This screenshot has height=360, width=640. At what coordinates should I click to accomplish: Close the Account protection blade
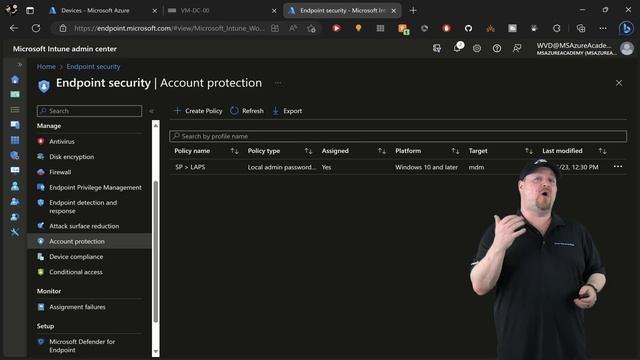[619, 83]
